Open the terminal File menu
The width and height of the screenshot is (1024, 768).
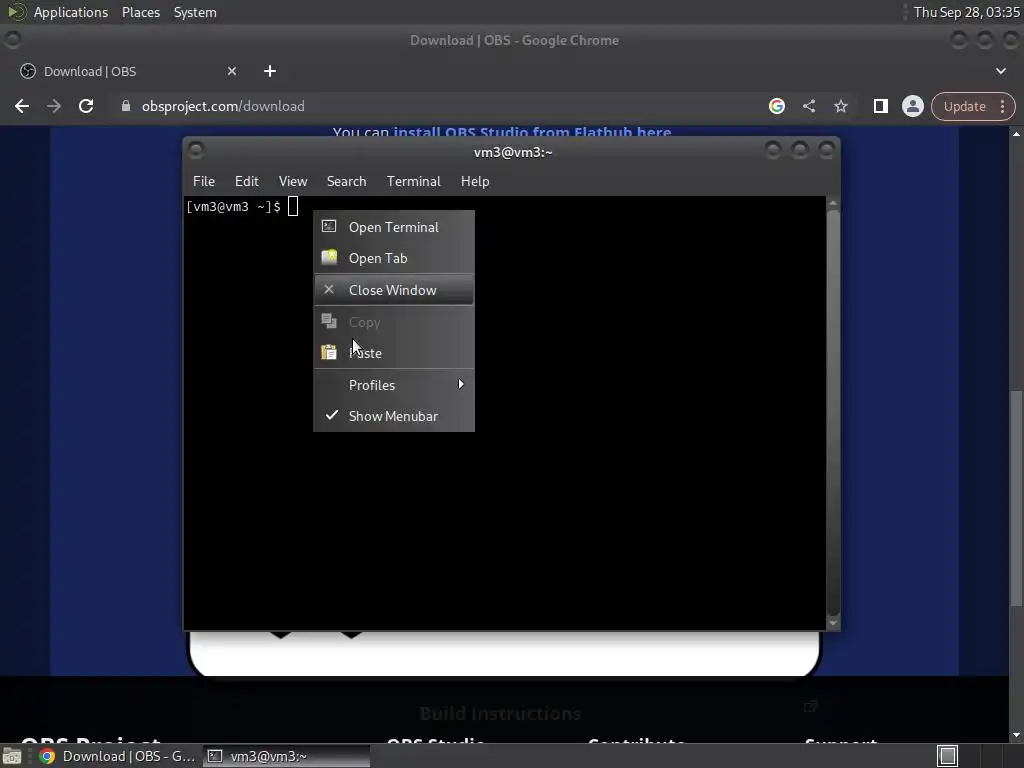(204, 182)
